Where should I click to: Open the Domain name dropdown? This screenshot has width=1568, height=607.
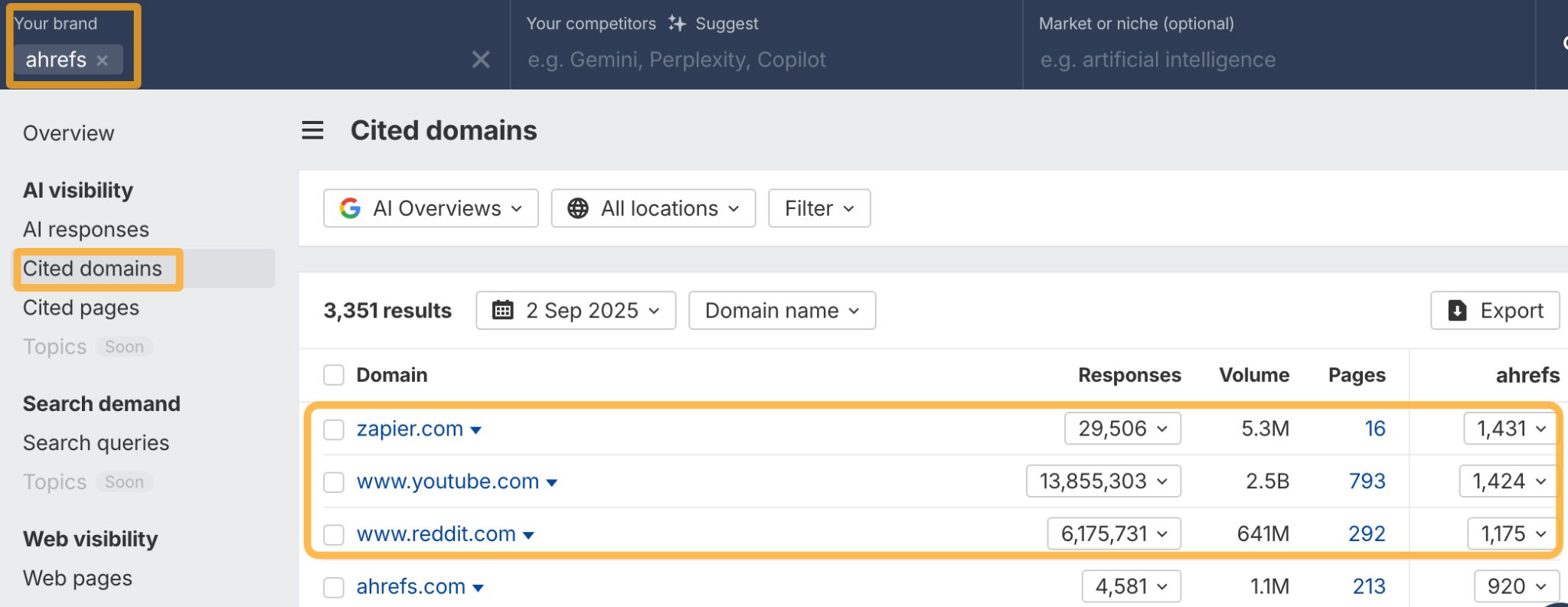[782, 310]
